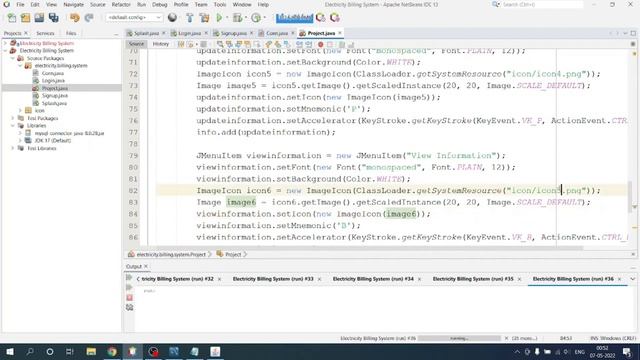
Task: Click the Debug Project toolbar icon
Action: 237,18
